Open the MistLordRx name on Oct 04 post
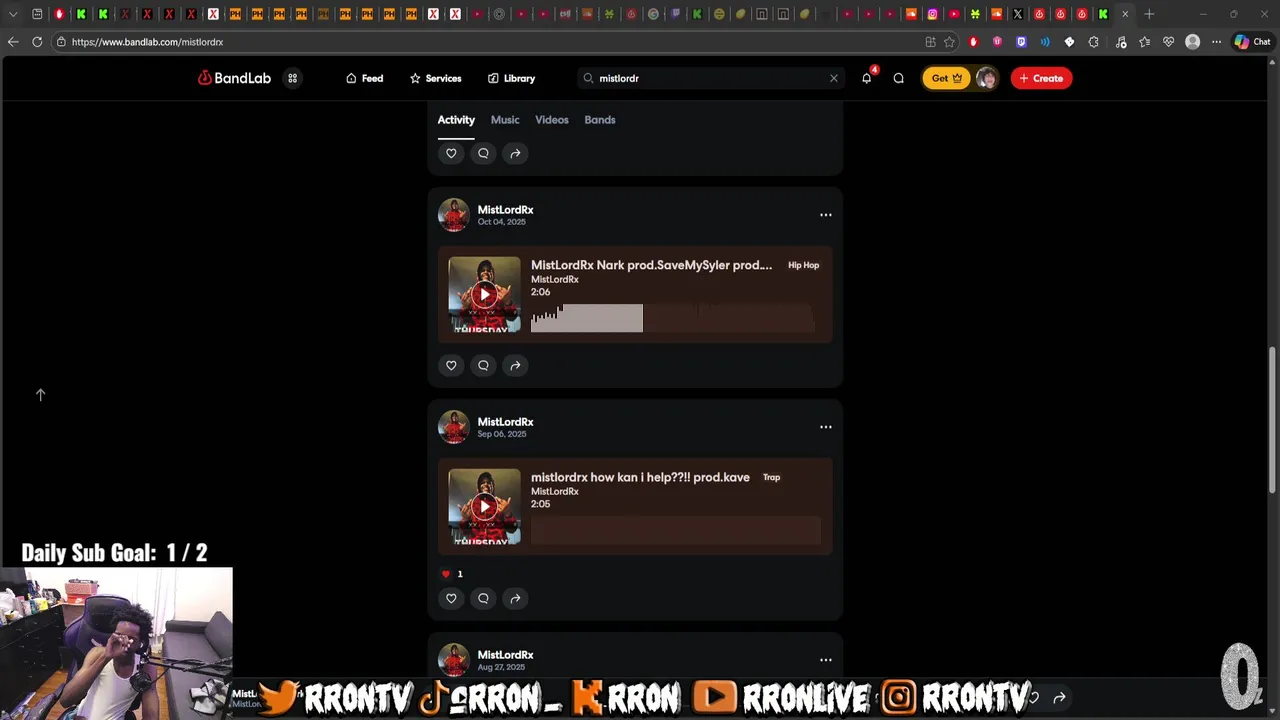The width and height of the screenshot is (1280, 720). pos(505,210)
